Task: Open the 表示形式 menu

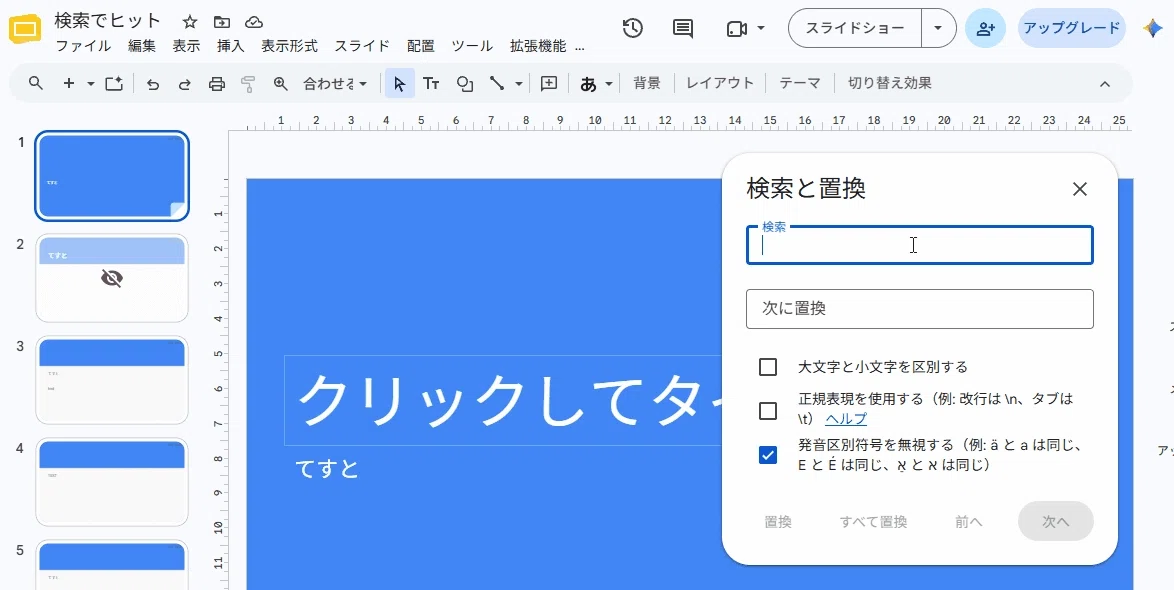Action: (289, 46)
